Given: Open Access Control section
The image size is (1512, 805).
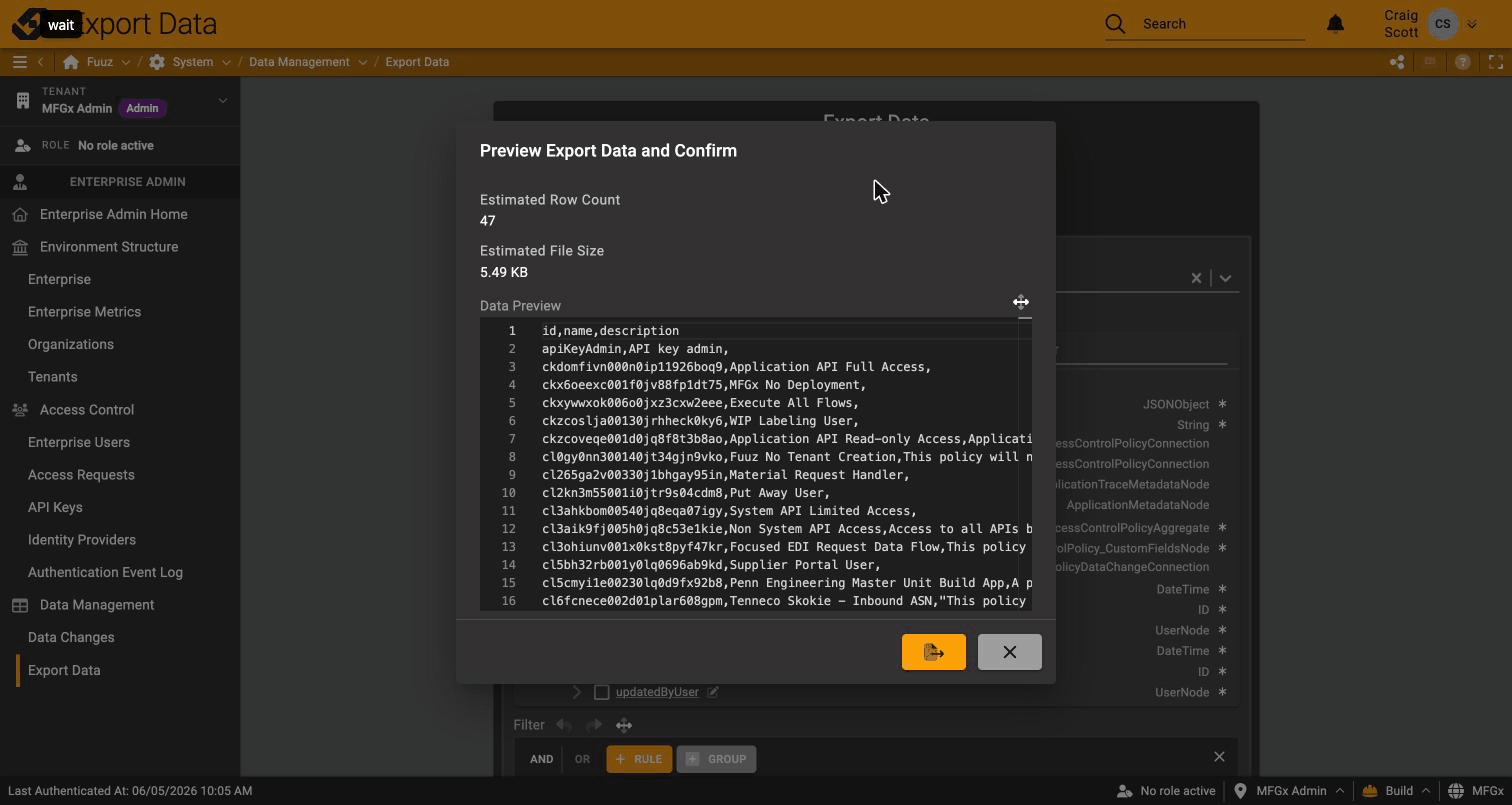Looking at the screenshot, I should pos(87,410).
